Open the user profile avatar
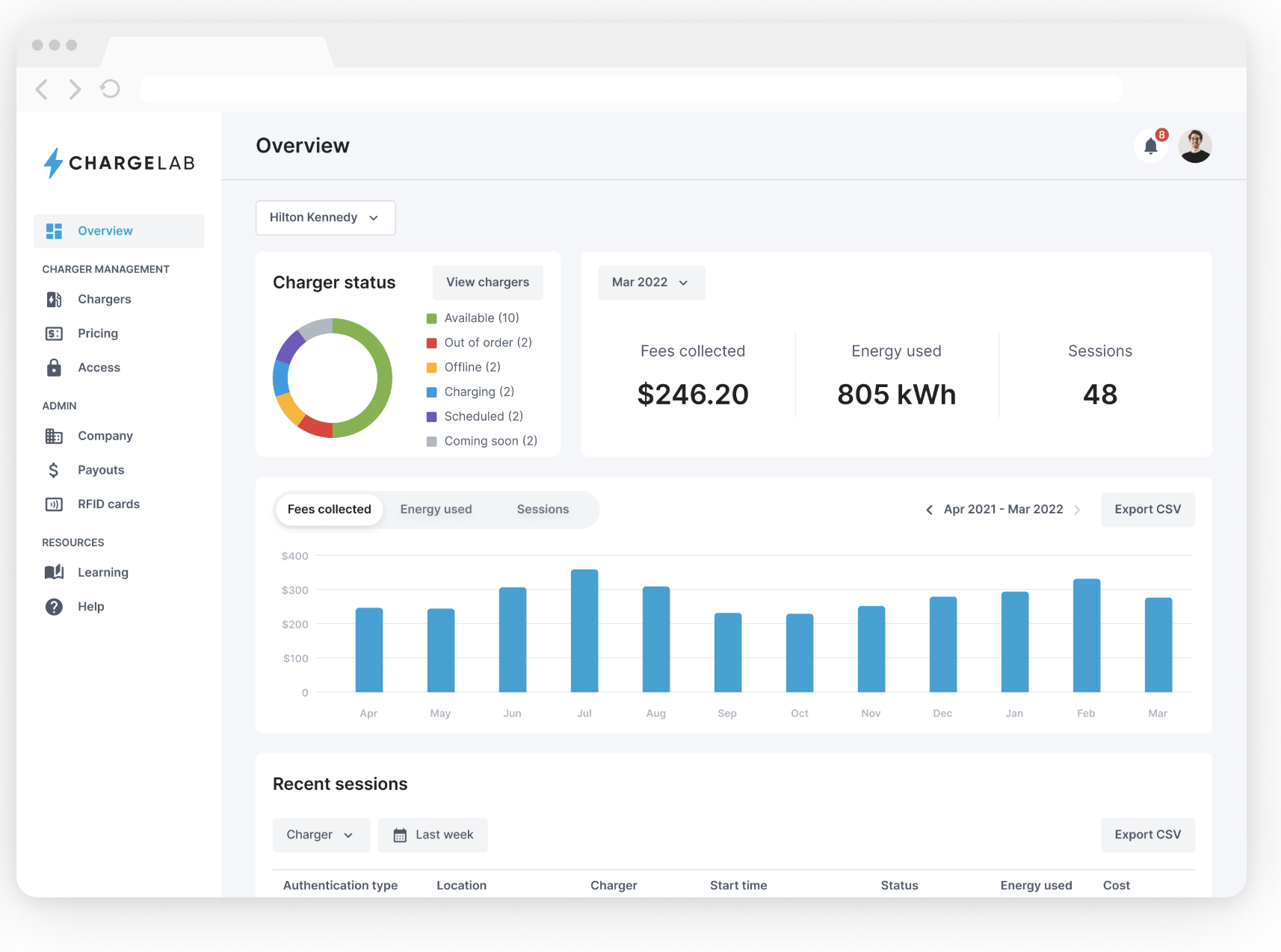 coord(1195,146)
